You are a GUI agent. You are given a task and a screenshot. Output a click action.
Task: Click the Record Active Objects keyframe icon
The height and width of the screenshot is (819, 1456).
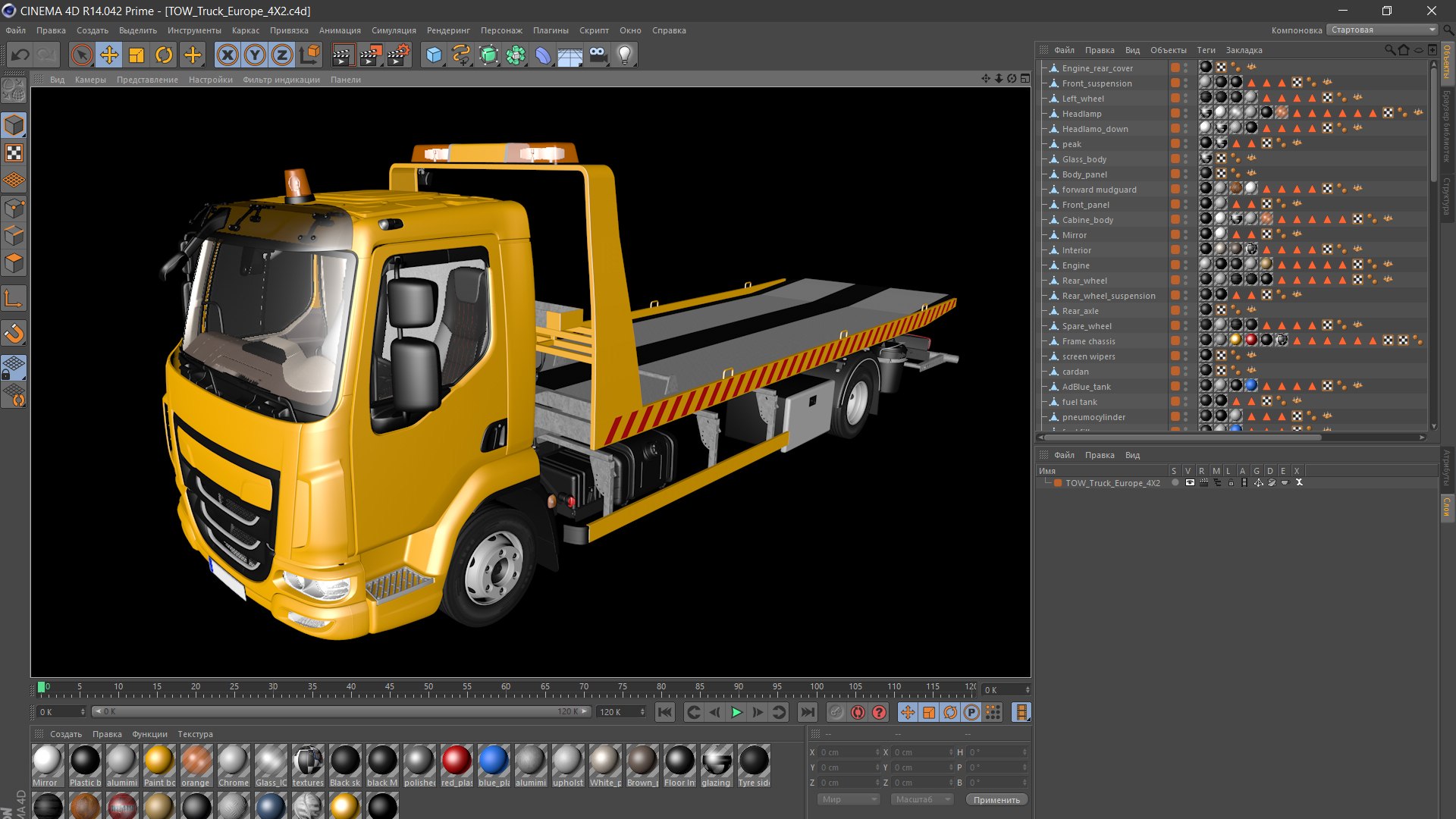click(x=836, y=712)
